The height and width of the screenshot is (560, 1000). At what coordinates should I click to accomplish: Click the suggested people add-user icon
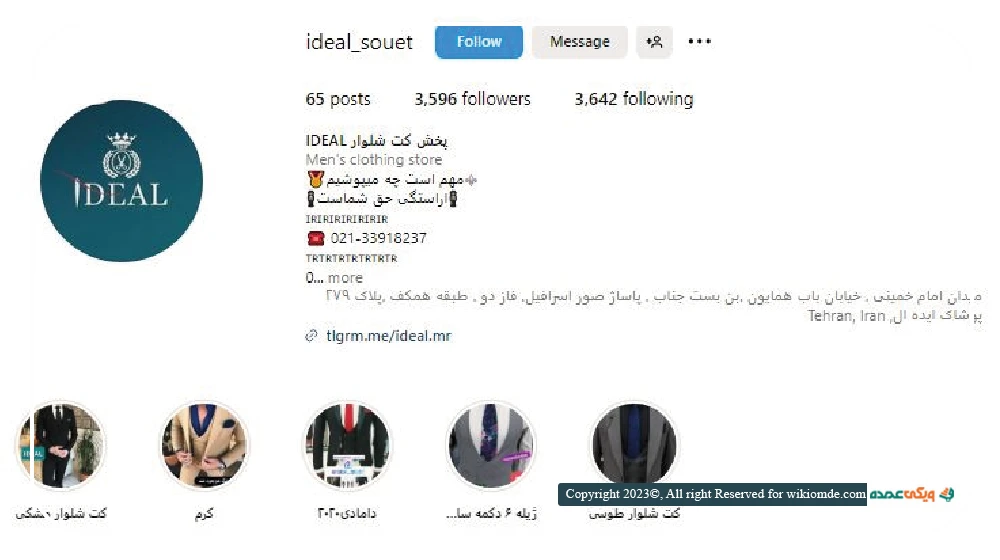pos(654,42)
